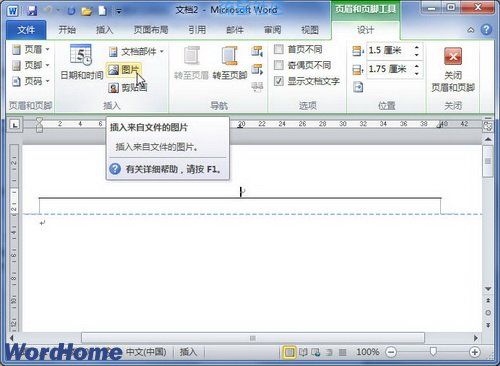The image size is (500, 366).
Task: Click the previous page double-arrow button
Action: (x=488, y=300)
